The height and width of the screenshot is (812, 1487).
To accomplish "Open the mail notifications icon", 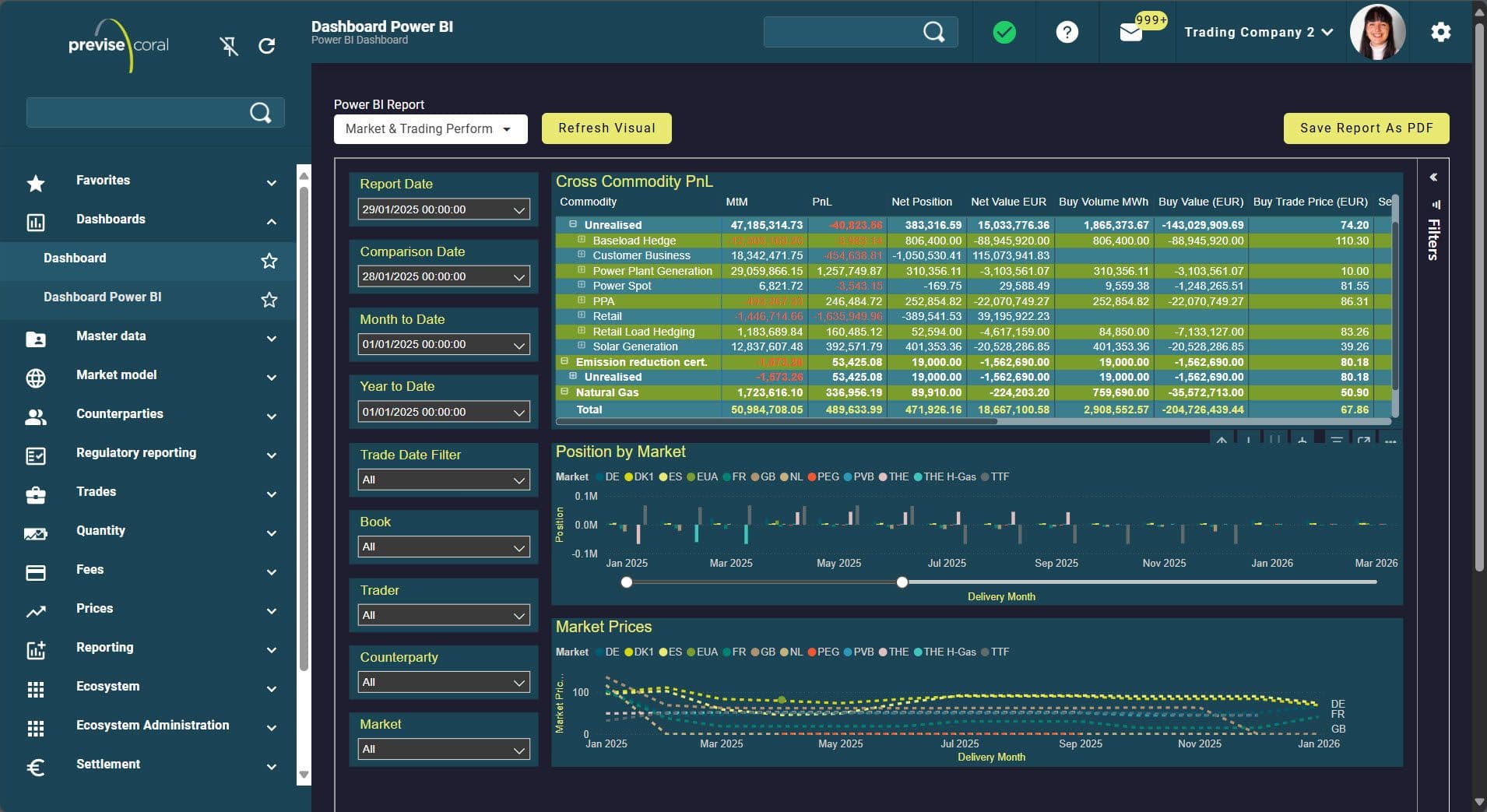I will point(1130,33).
